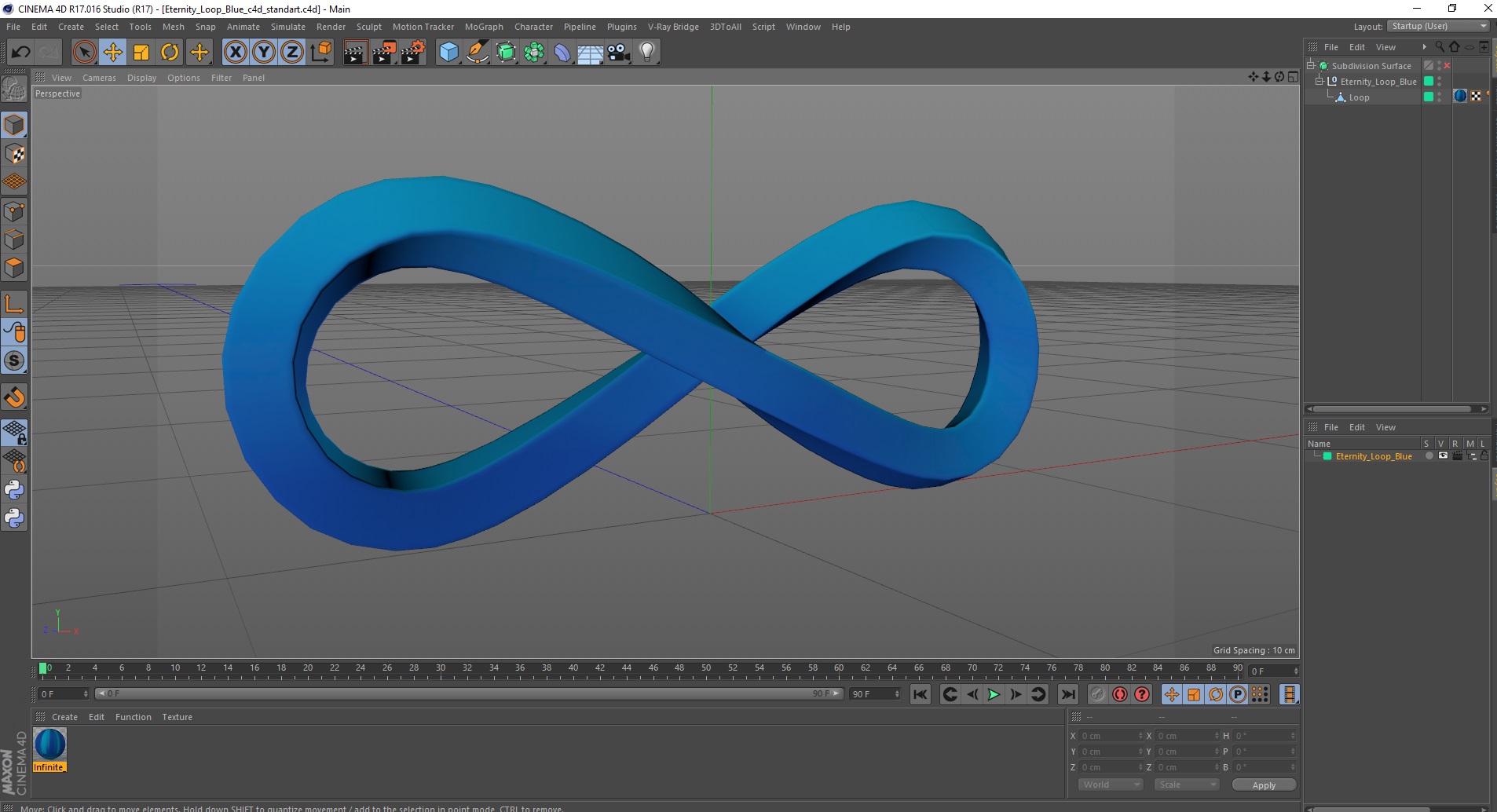Collapse the Eternity_Loop_Blue object hierarchy
The height and width of the screenshot is (812, 1497).
point(1319,81)
